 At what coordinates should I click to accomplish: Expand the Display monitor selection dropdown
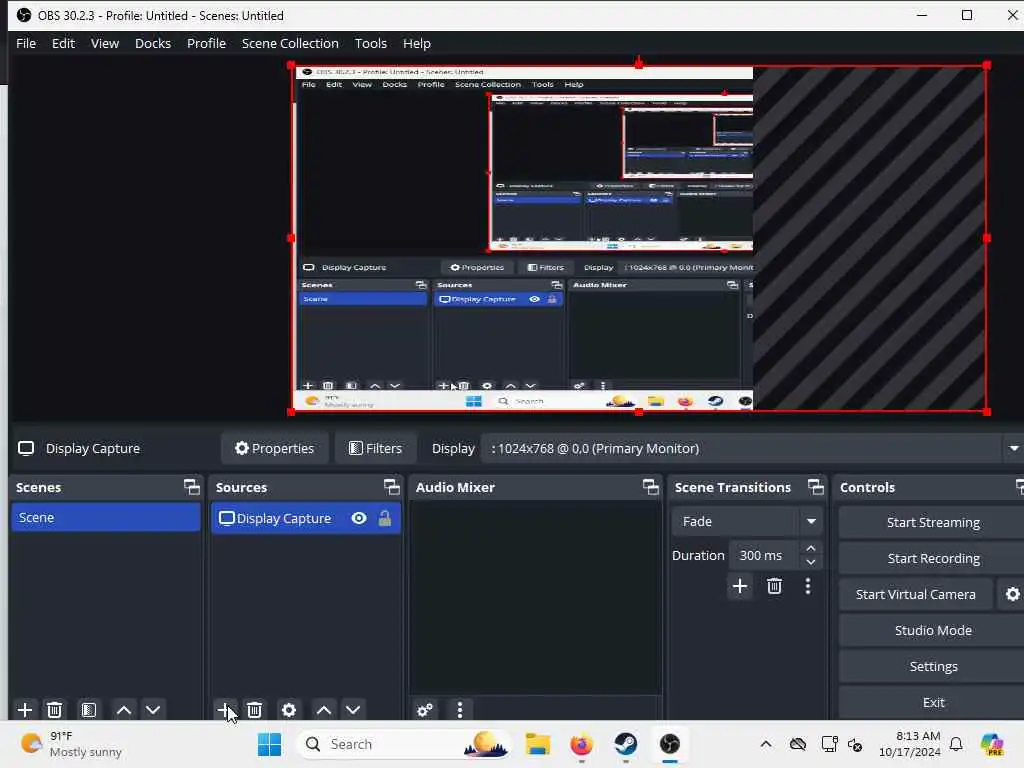[1014, 449]
